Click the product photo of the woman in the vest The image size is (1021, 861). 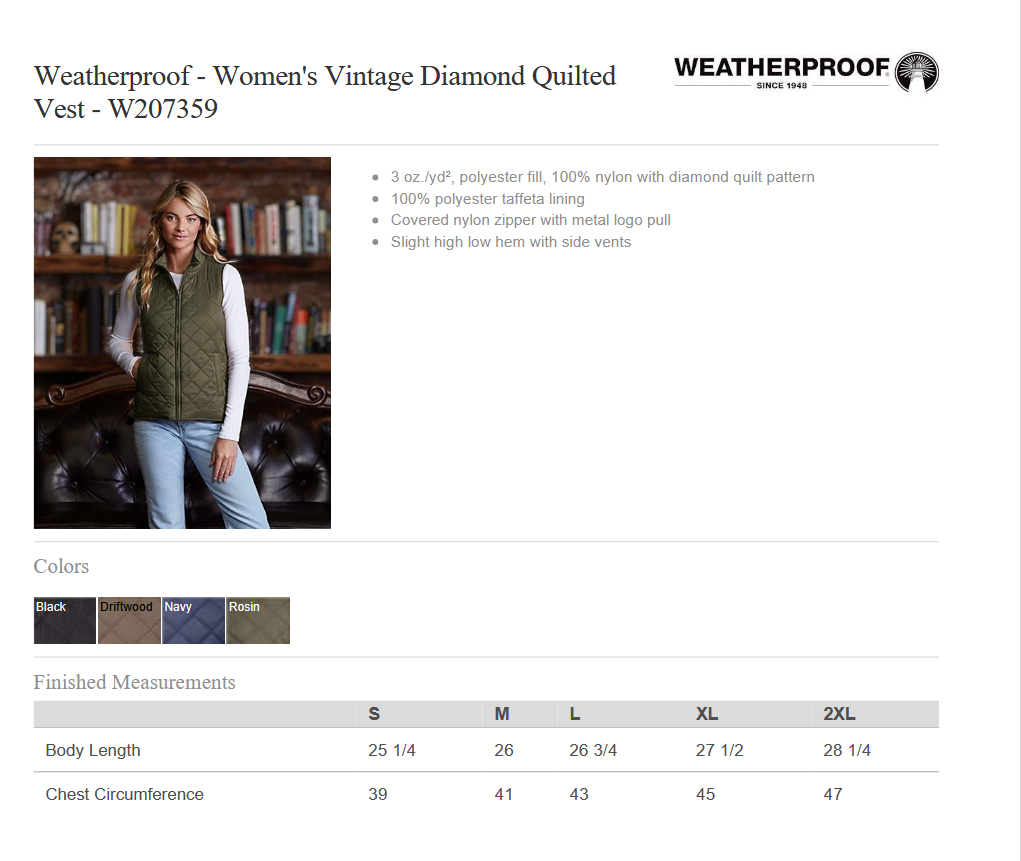182,343
